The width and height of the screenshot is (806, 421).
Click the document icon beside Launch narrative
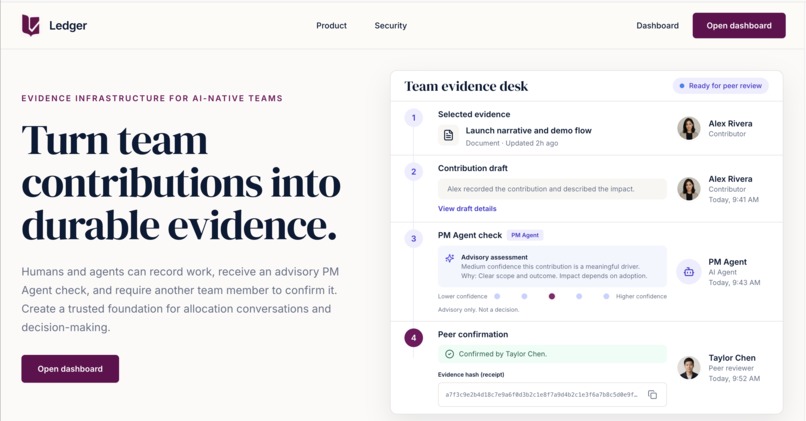[448, 135]
